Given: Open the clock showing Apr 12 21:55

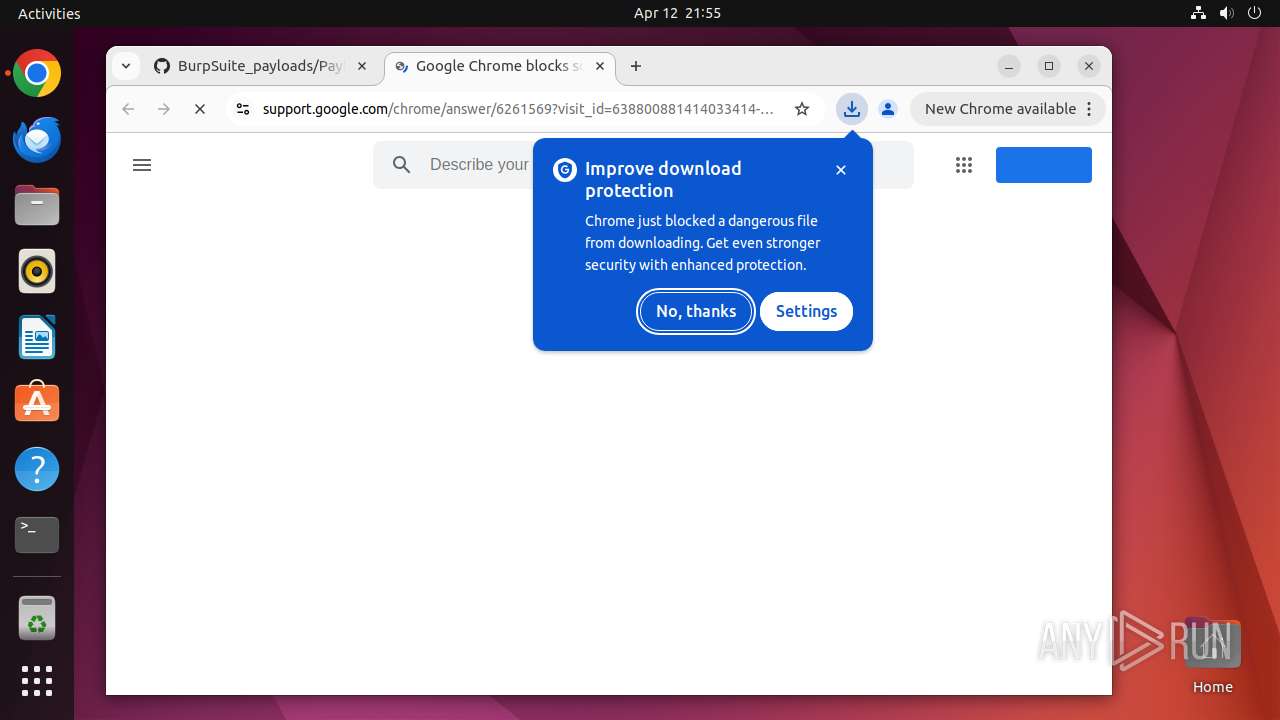Looking at the screenshot, I should click(x=677, y=13).
